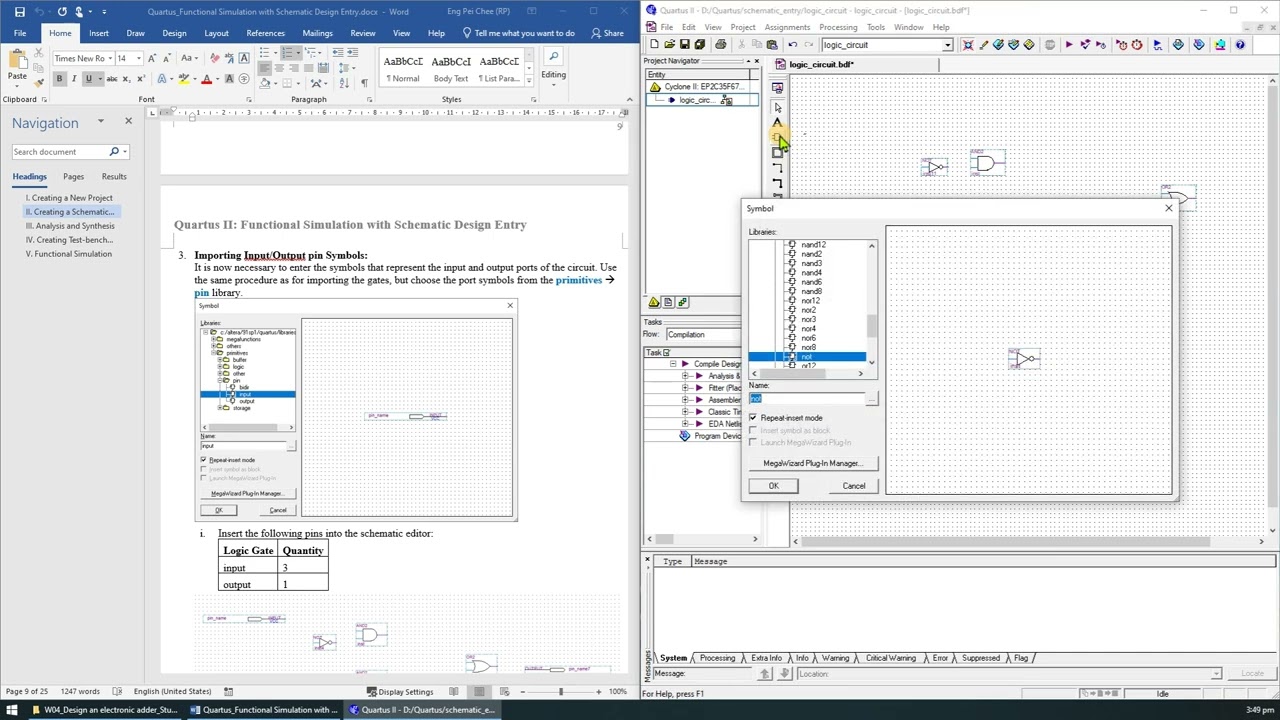Click the Find magnifier icon in Word

(x=553, y=57)
